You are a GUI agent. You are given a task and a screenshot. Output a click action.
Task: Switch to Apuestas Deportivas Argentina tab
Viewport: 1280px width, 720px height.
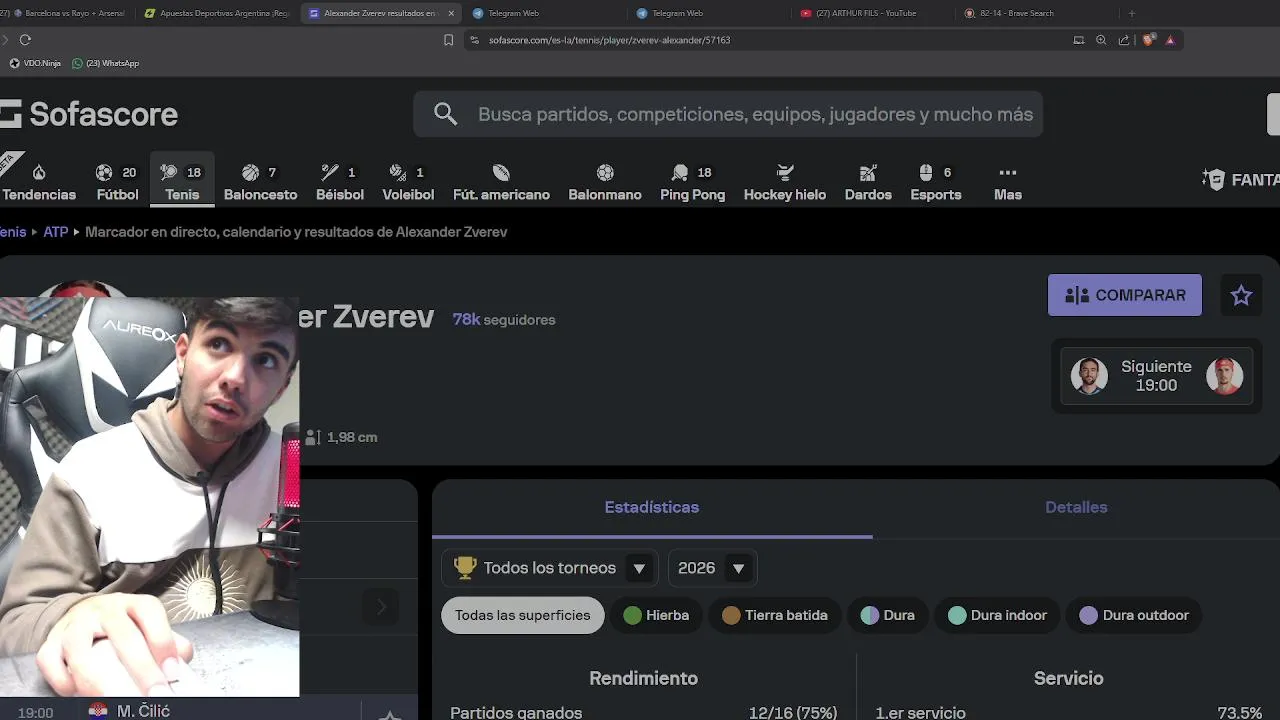point(218,13)
